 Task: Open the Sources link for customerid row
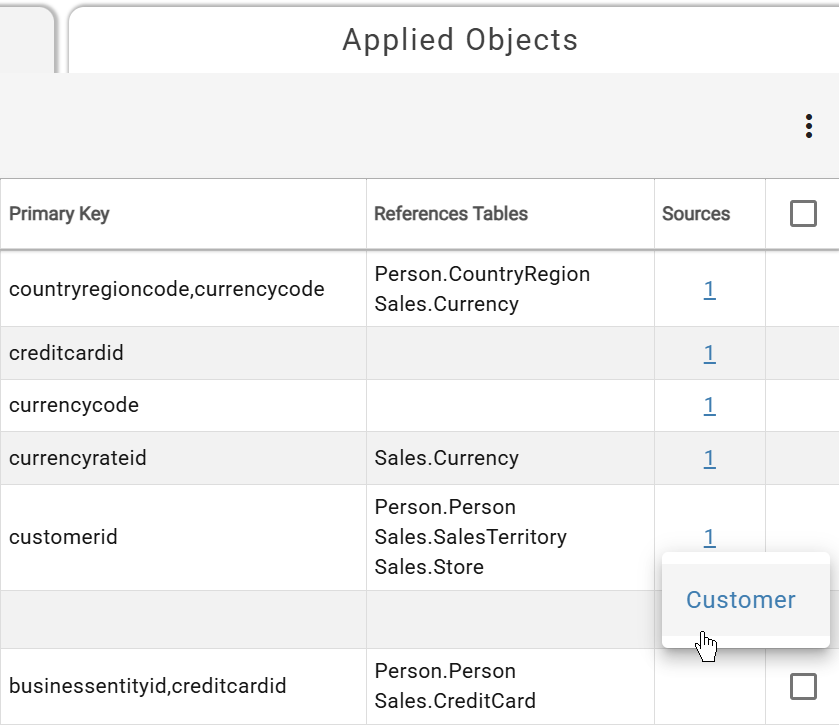[709, 537]
